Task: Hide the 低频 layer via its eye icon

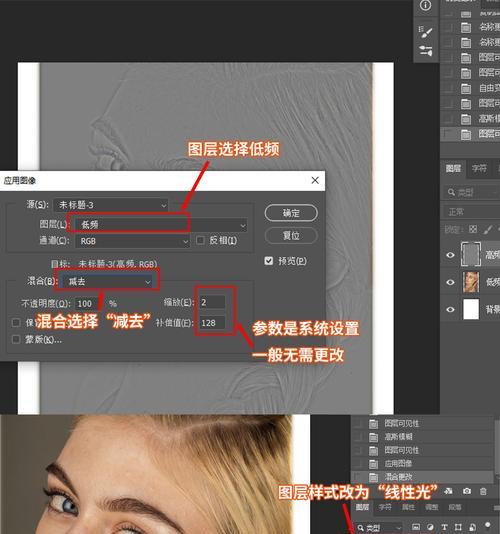Action: pos(450,282)
